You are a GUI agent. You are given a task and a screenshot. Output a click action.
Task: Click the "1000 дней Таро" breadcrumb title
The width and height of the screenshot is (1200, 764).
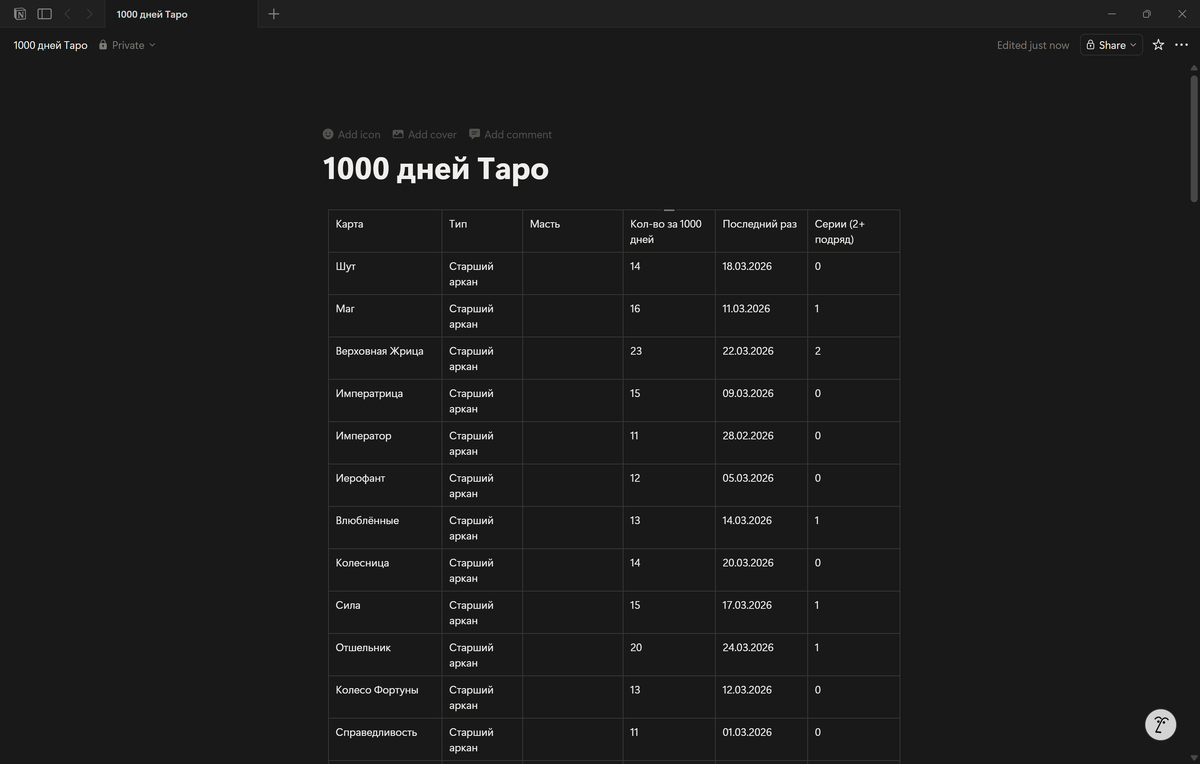[50, 45]
